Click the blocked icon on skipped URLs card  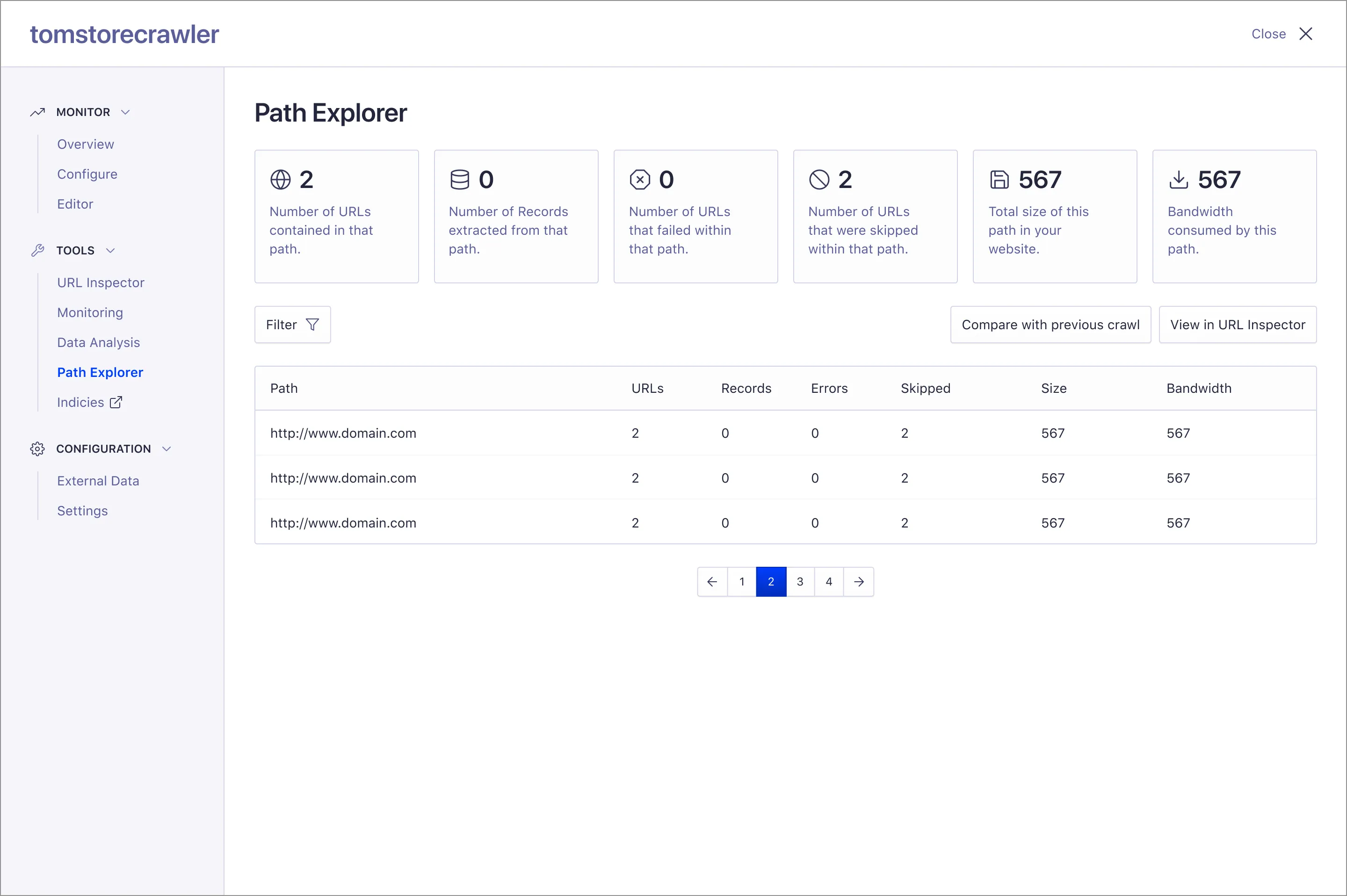[x=819, y=179]
